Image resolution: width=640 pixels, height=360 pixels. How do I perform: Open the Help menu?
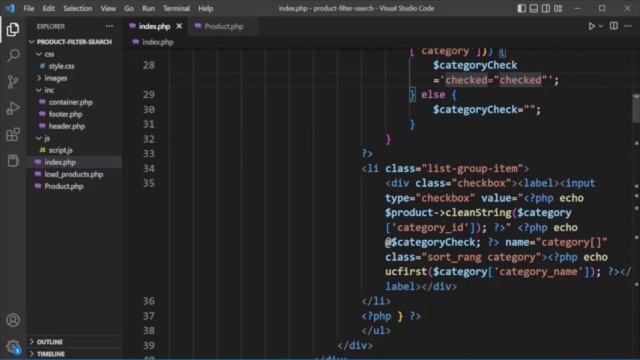point(206,8)
